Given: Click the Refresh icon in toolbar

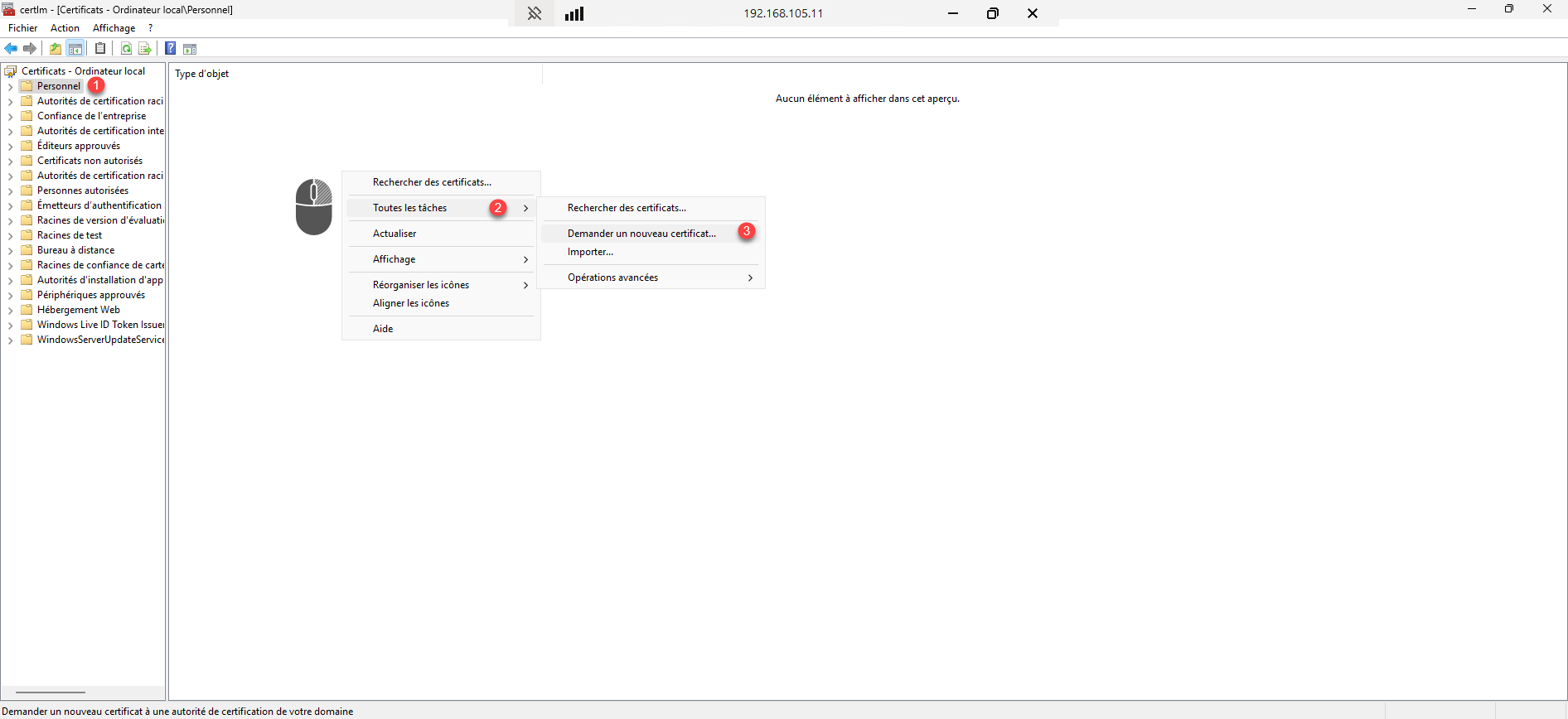Looking at the screenshot, I should 126,49.
